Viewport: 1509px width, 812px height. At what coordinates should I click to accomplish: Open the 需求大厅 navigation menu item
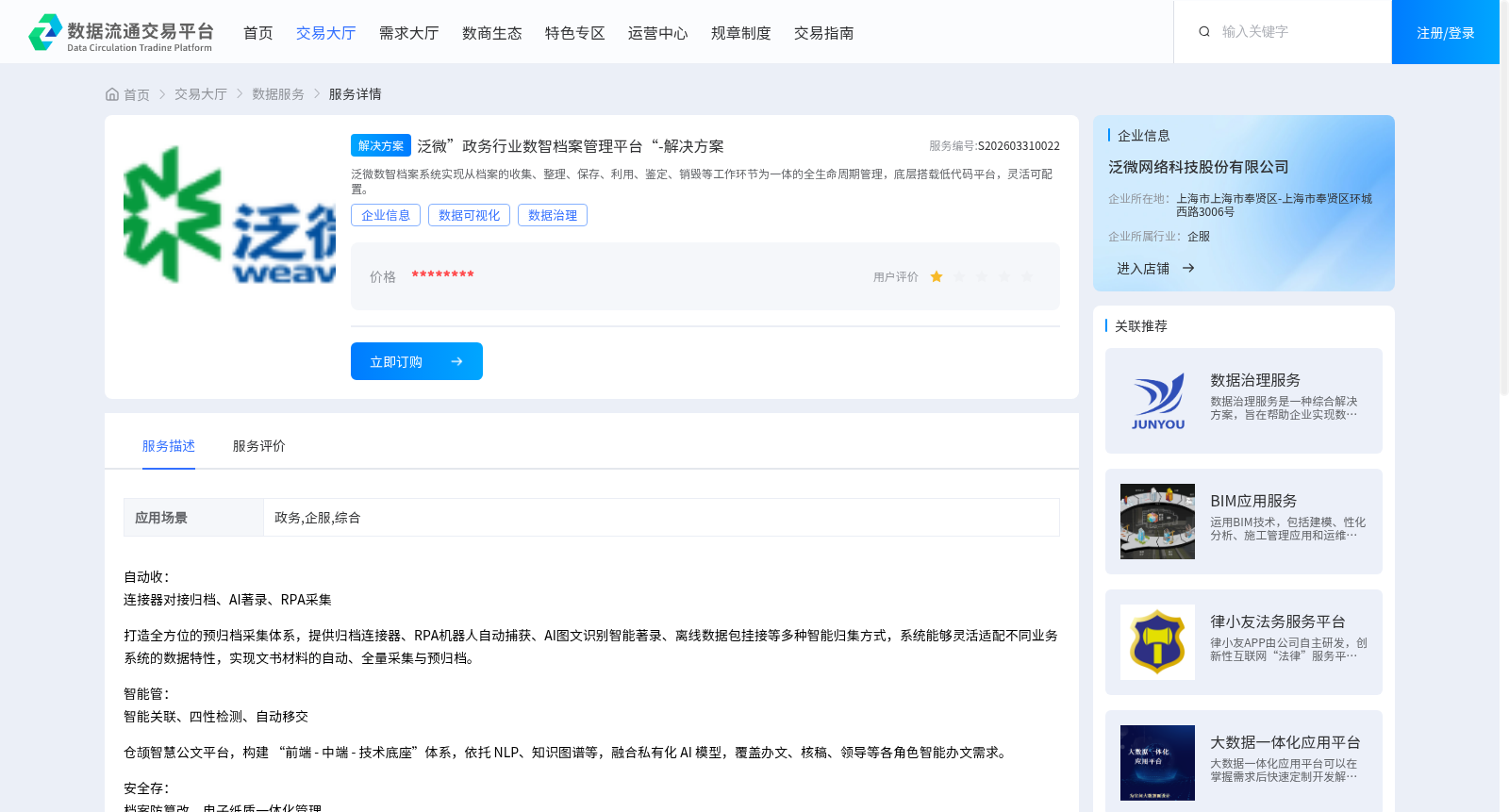(x=409, y=33)
